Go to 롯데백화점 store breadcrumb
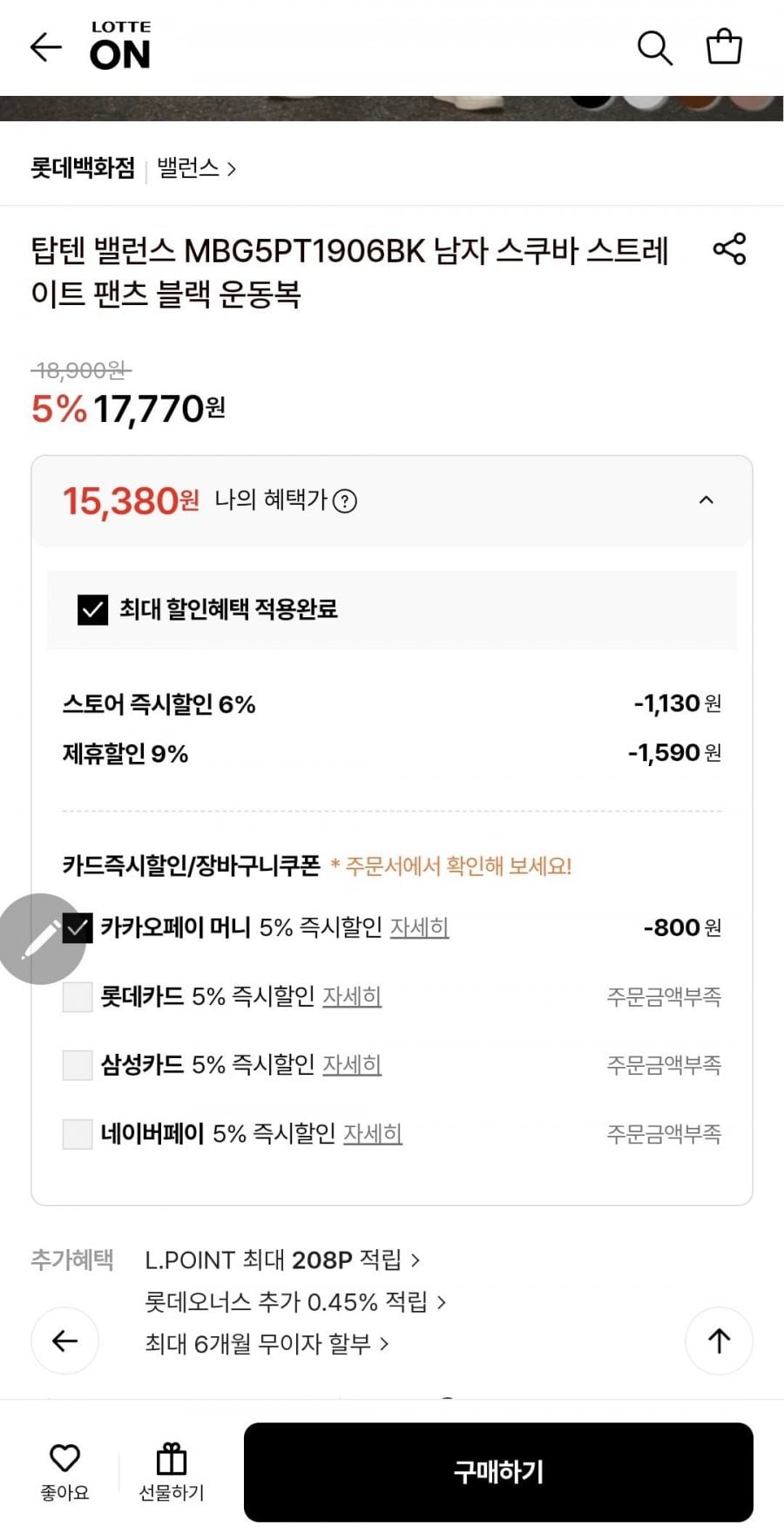Screen dimensions: 784x1528 83,167
